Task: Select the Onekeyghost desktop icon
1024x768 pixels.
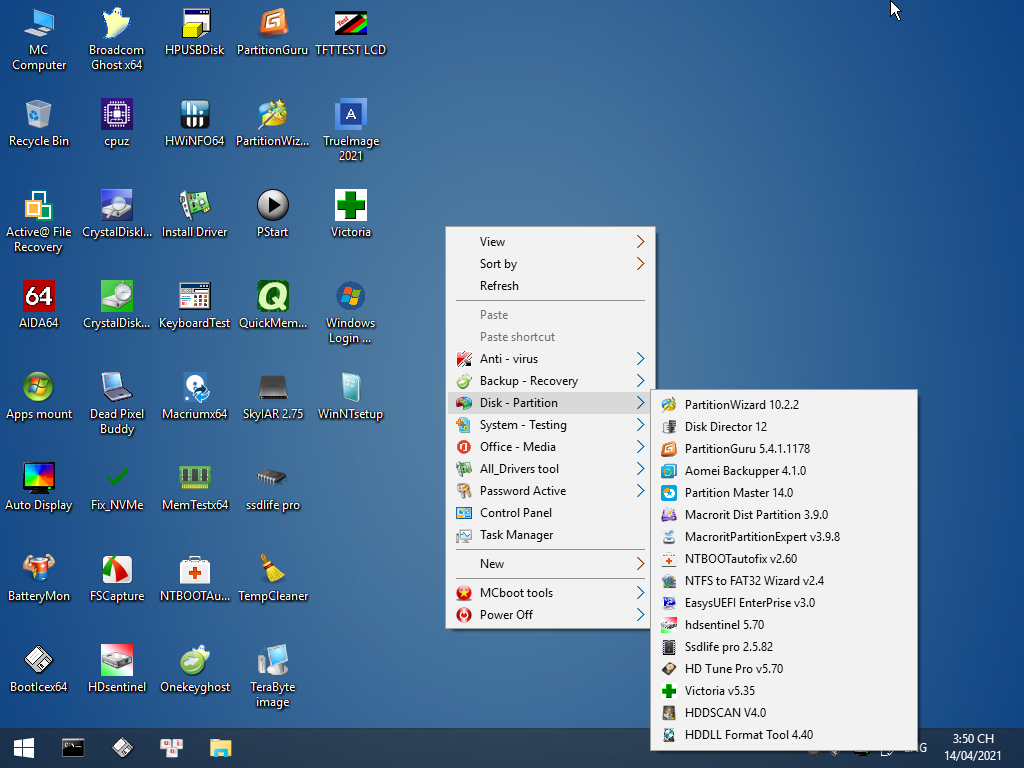Action: click(195, 669)
